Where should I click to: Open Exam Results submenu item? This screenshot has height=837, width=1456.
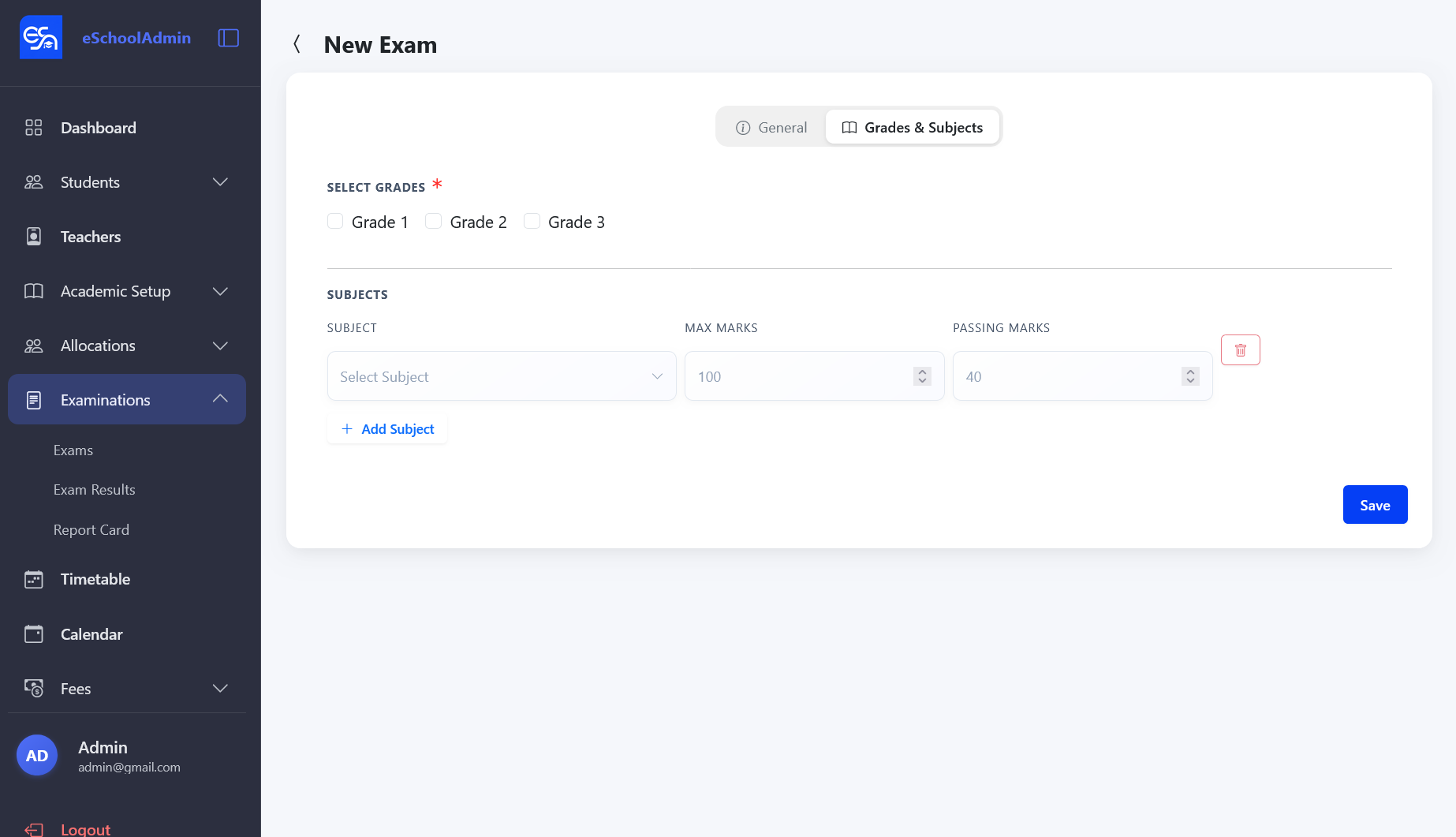click(x=95, y=490)
